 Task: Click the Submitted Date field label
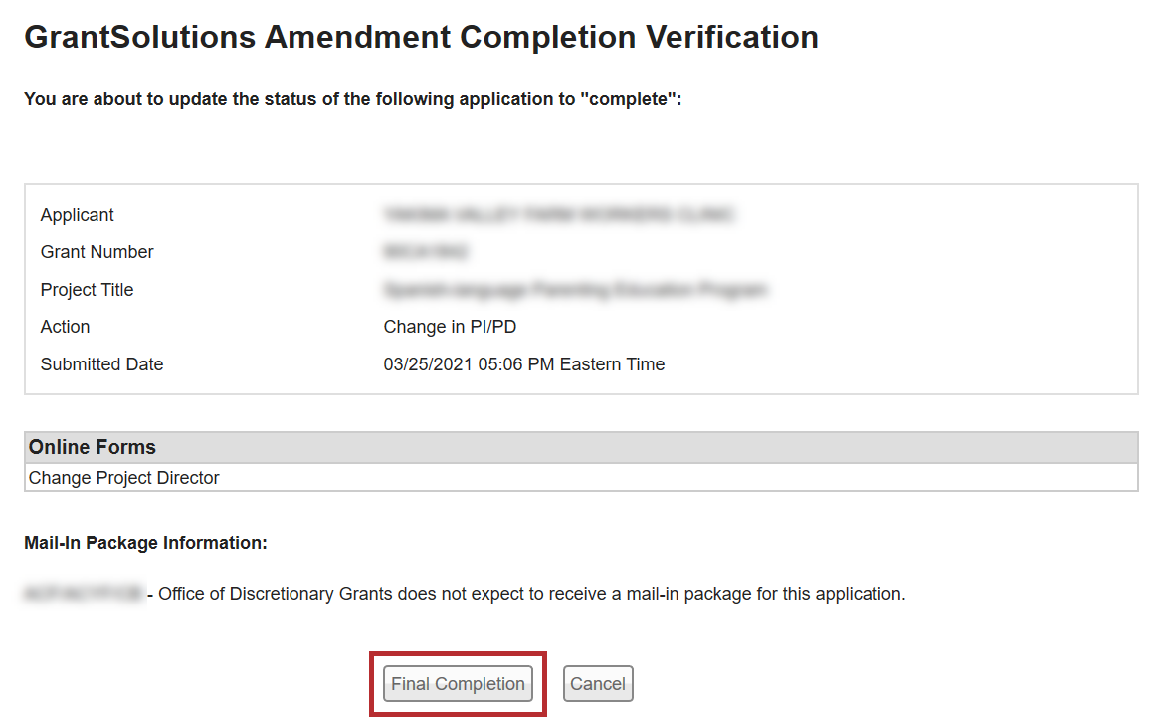coord(102,364)
